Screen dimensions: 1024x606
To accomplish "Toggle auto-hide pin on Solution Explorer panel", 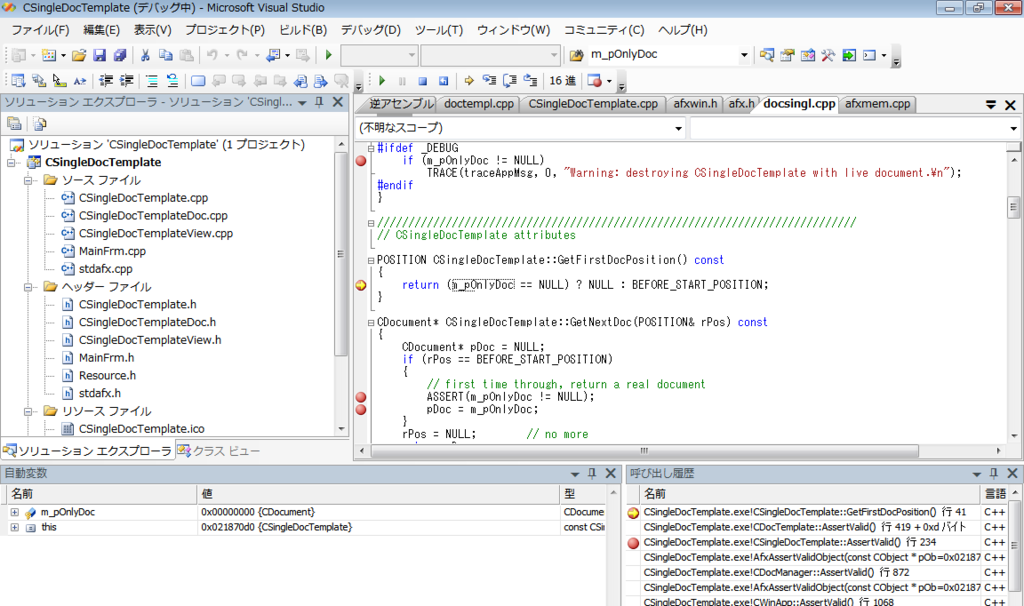I will (319, 102).
